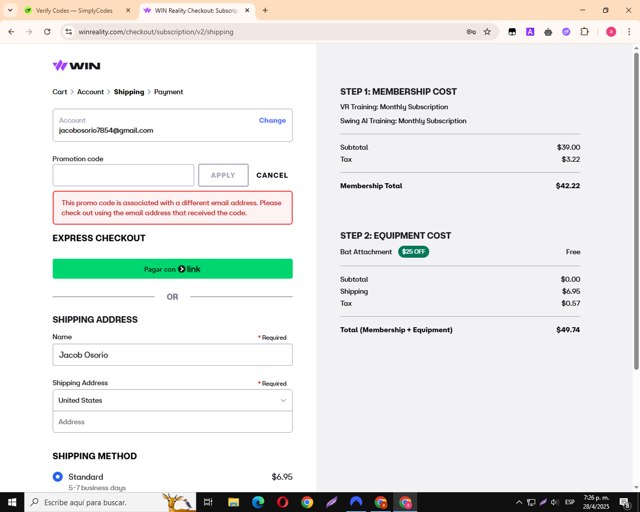Open Task View in taskbar
Image resolution: width=640 pixels, height=512 pixels.
point(208,502)
